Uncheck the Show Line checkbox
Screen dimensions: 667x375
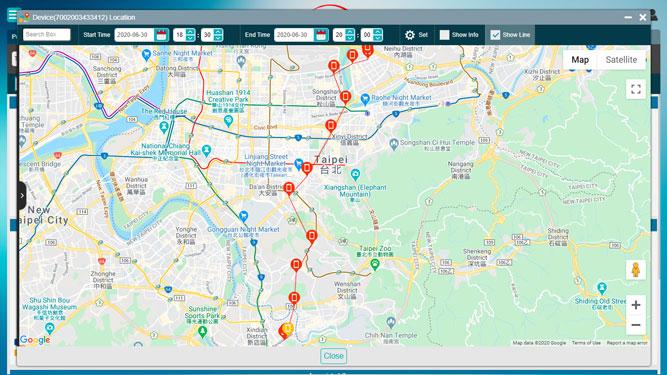pos(495,35)
